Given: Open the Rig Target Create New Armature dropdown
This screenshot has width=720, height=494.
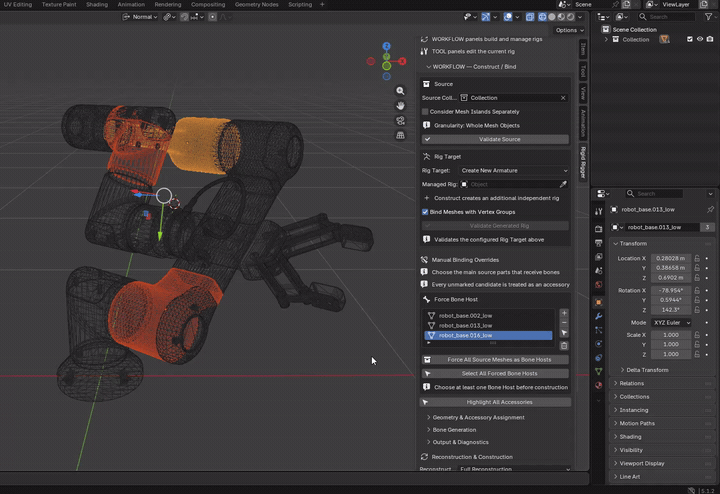Looking at the screenshot, I should pos(514,170).
